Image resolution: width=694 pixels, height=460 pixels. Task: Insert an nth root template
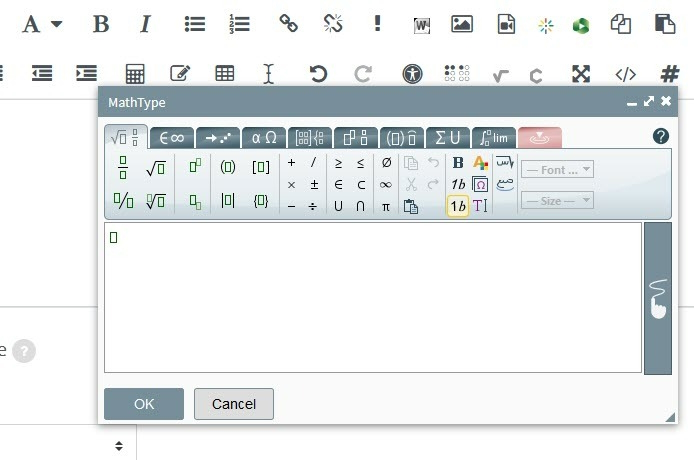(x=156, y=201)
